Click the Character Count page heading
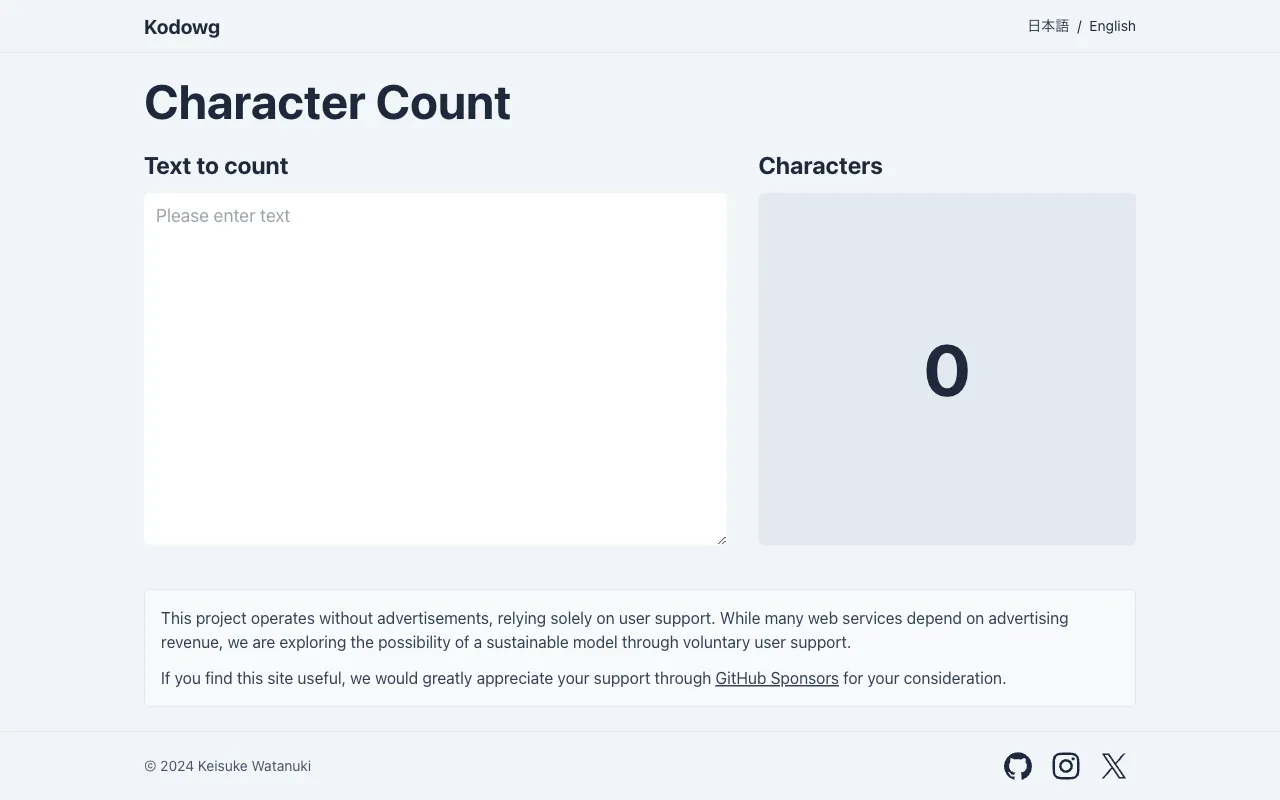Viewport: 1280px width, 800px height. click(x=327, y=102)
